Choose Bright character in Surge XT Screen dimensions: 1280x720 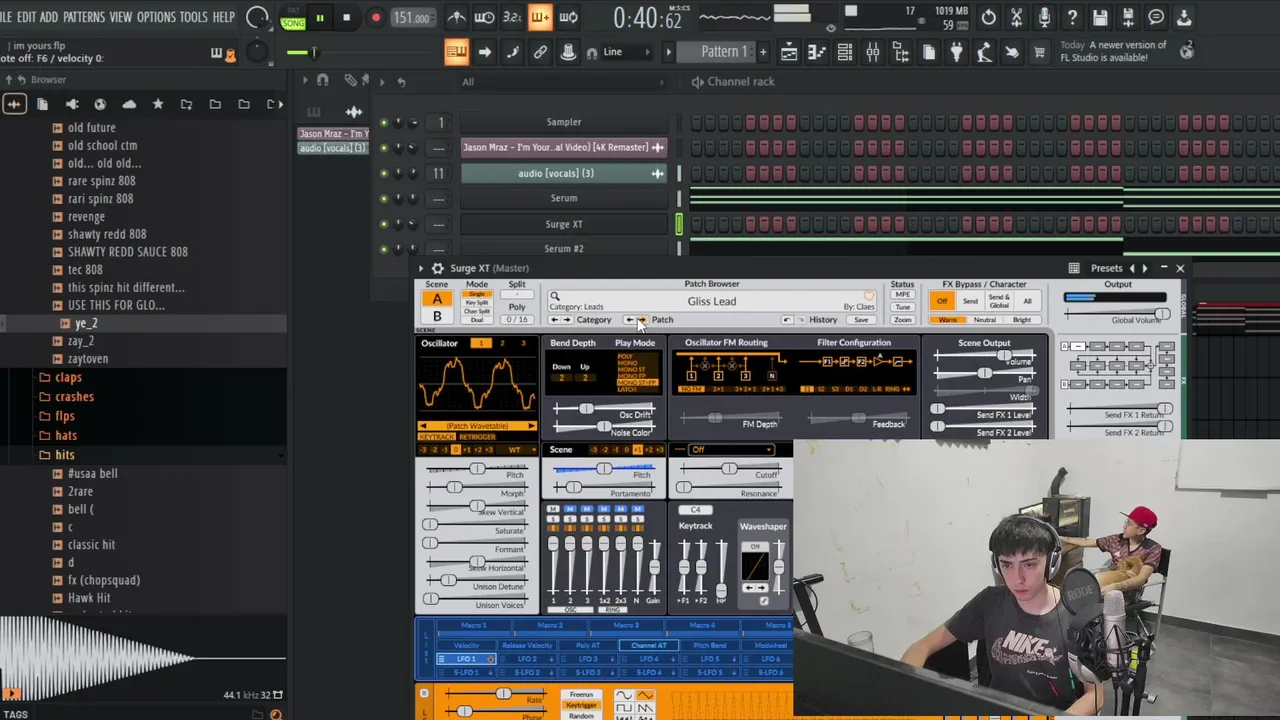[1022, 320]
